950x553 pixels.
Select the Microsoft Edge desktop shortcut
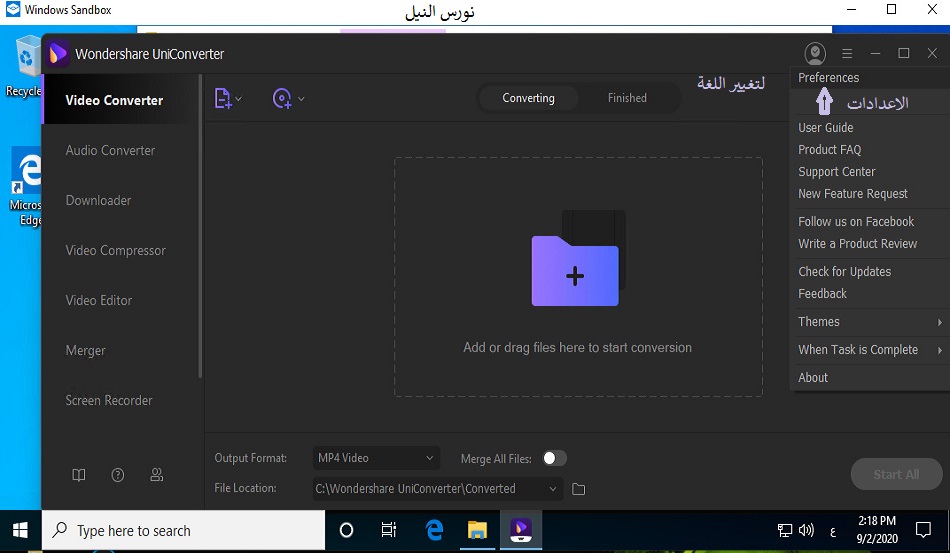pos(26,187)
